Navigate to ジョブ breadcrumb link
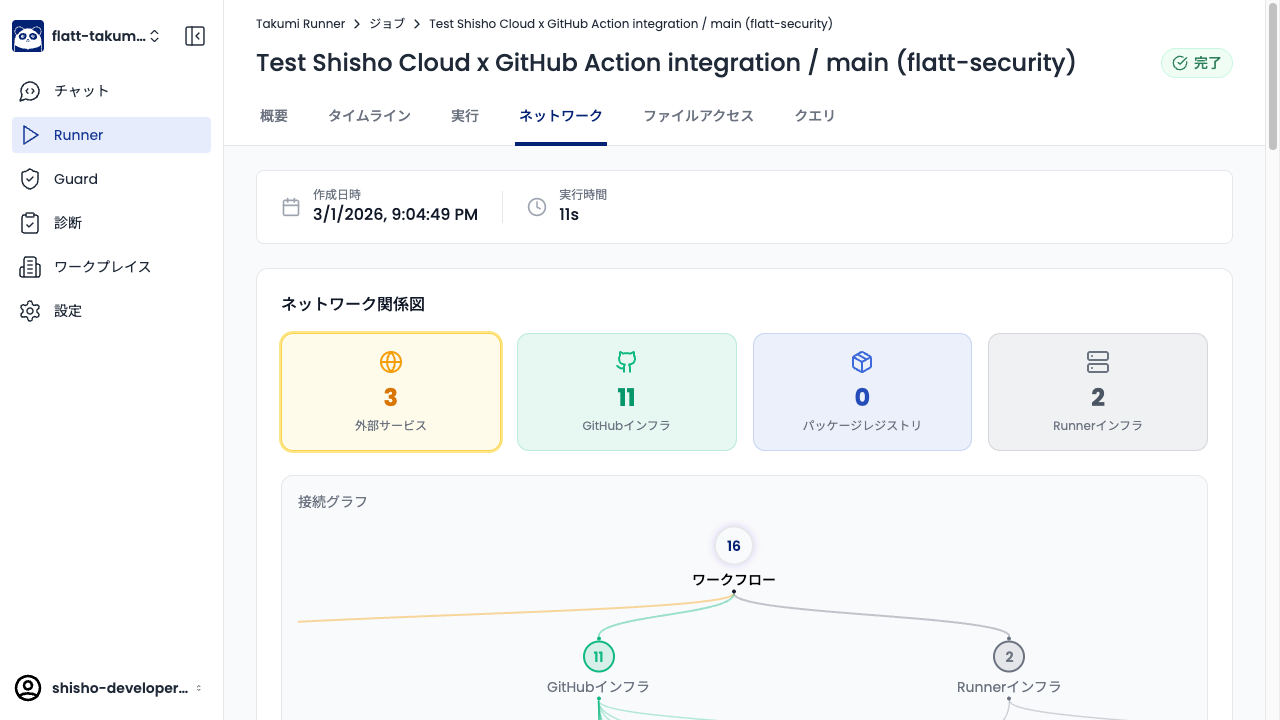Image resolution: width=1280 pixels, height=720 pixels. click(x=387, y=23)
